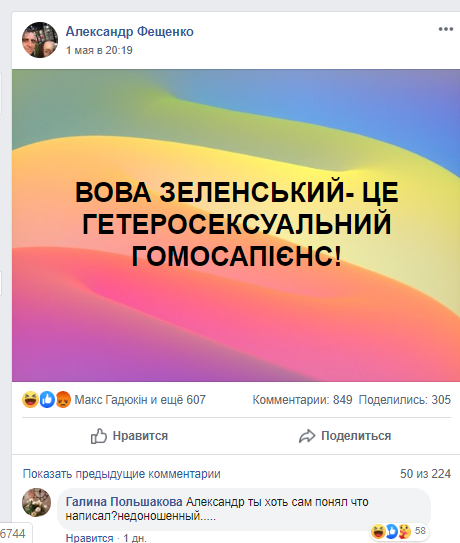Expand Показать предыдущие комментарии
460x543 pixels.
[122, 474]
